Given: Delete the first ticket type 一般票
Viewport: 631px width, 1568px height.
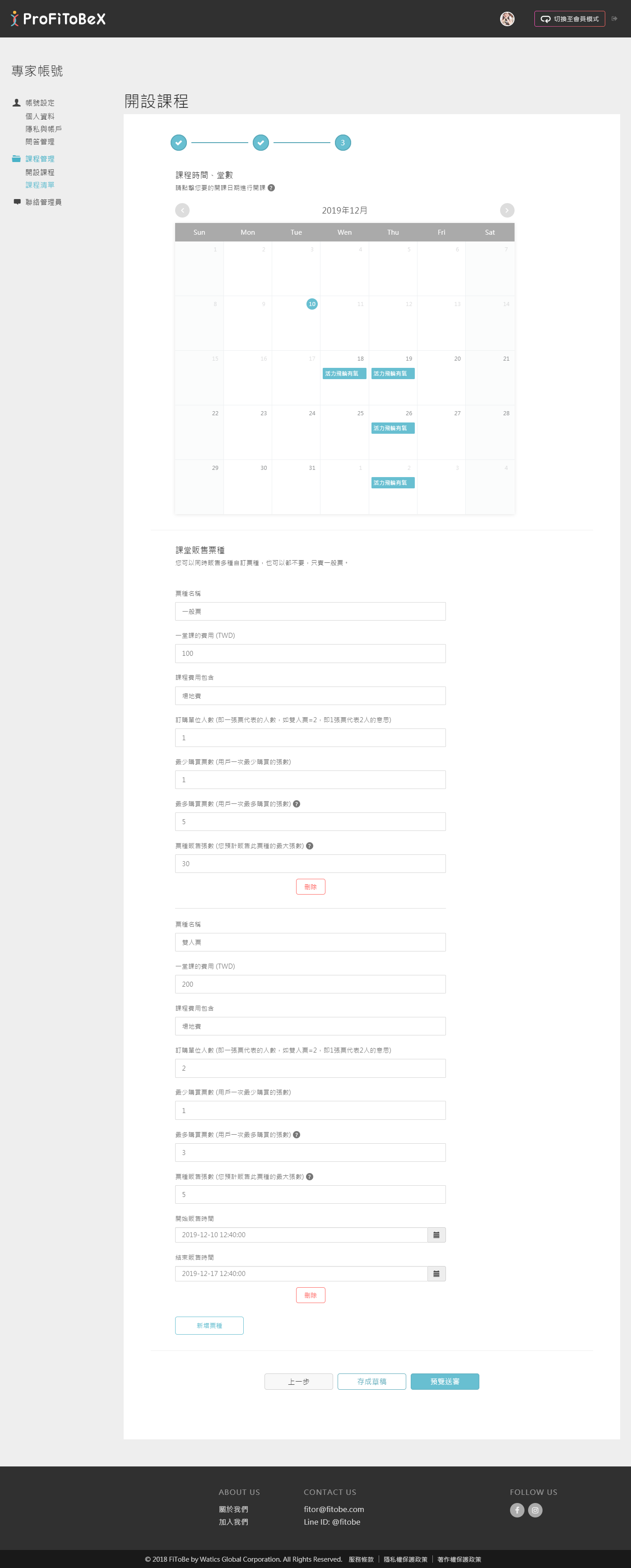Looking at the screenshot, I should tap(311, 887).
